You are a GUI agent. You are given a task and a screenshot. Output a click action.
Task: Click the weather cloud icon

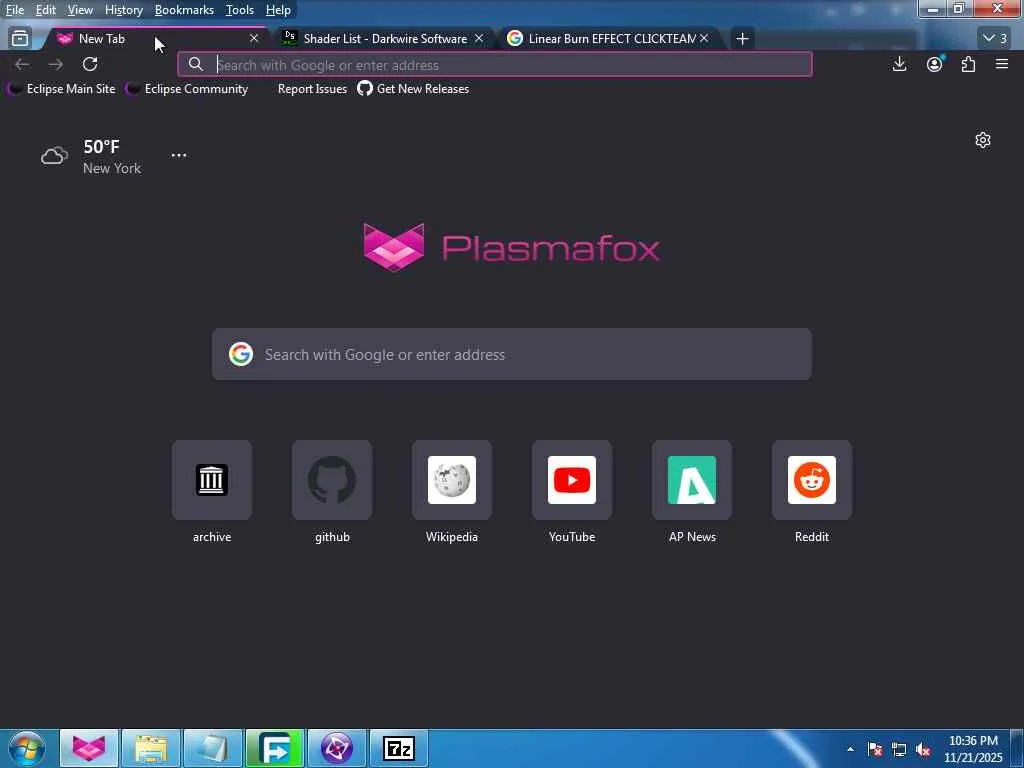tap(54, 155)
